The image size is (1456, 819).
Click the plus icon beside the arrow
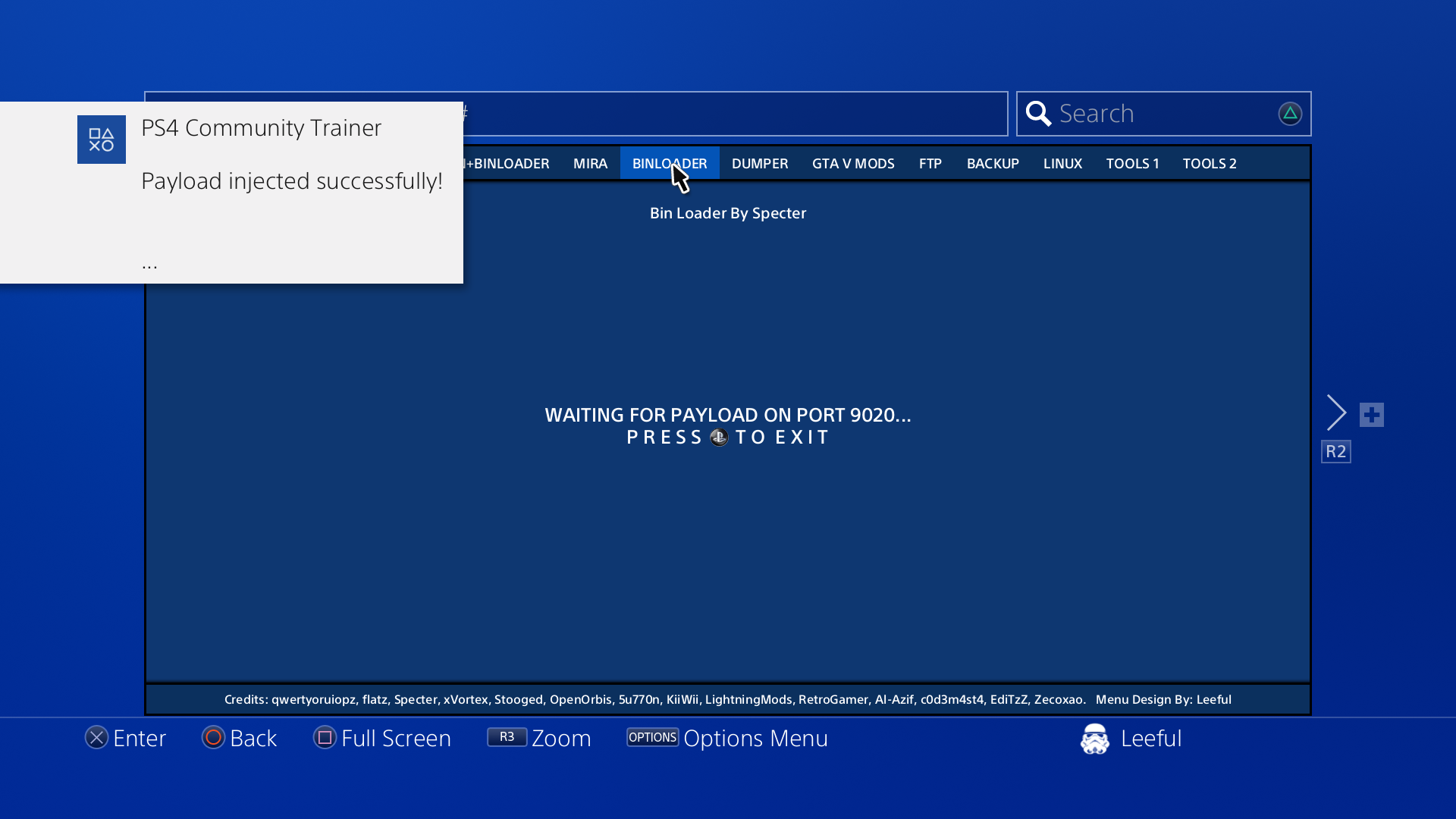click(x=1371, y=415)
